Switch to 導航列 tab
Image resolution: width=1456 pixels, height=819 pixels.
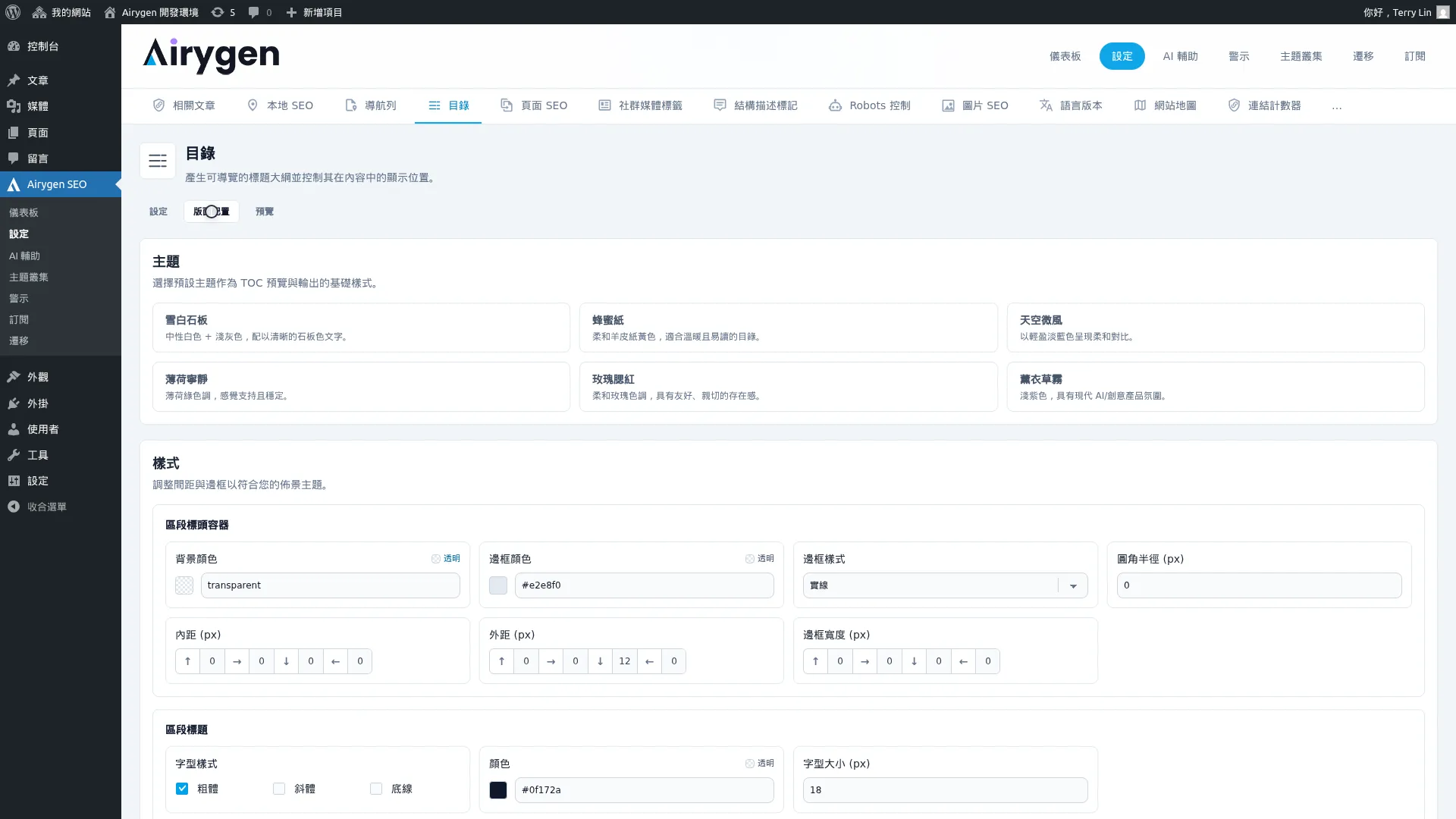[371, 105]
